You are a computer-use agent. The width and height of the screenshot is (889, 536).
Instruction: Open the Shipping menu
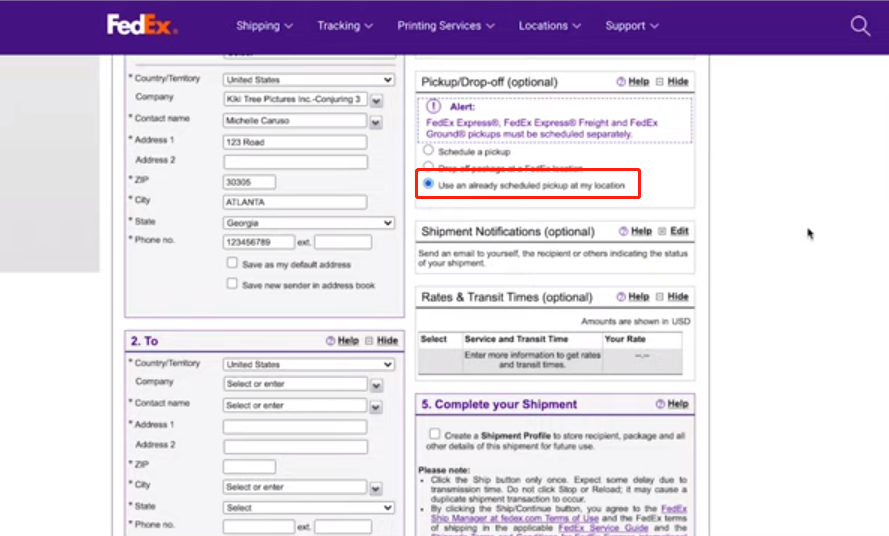pyautogui.click(x=264, y=26)
